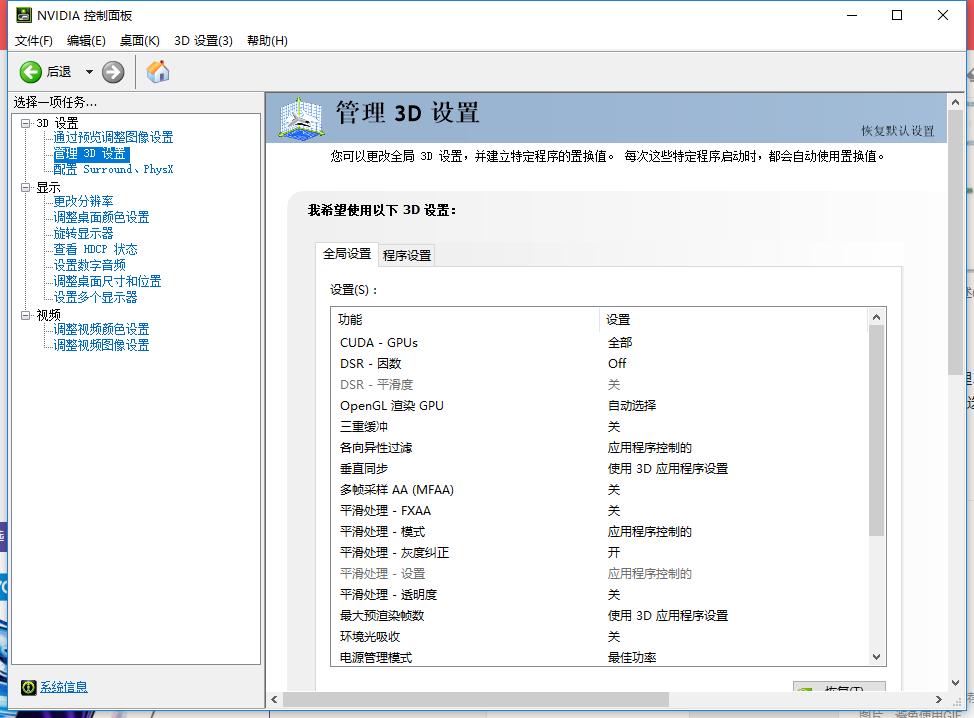The width and height of the screenshot is (974, 718).
Task: Select the 多帧采样 AA (MFAA) row
Action: (x=599, y=489)
